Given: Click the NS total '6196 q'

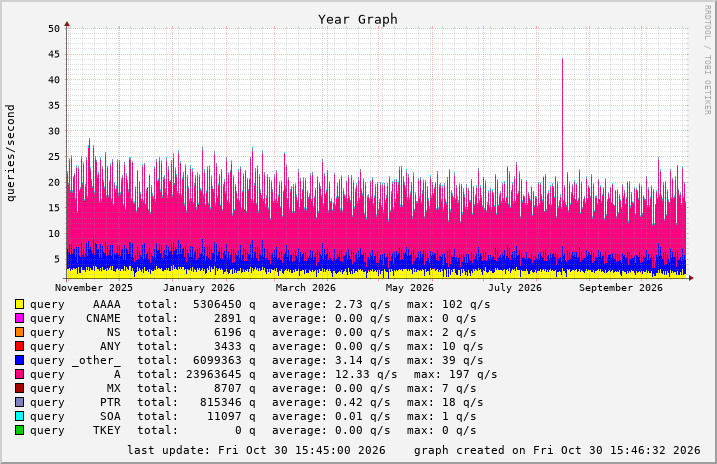Looking at the screenshot, I should 235,332.
